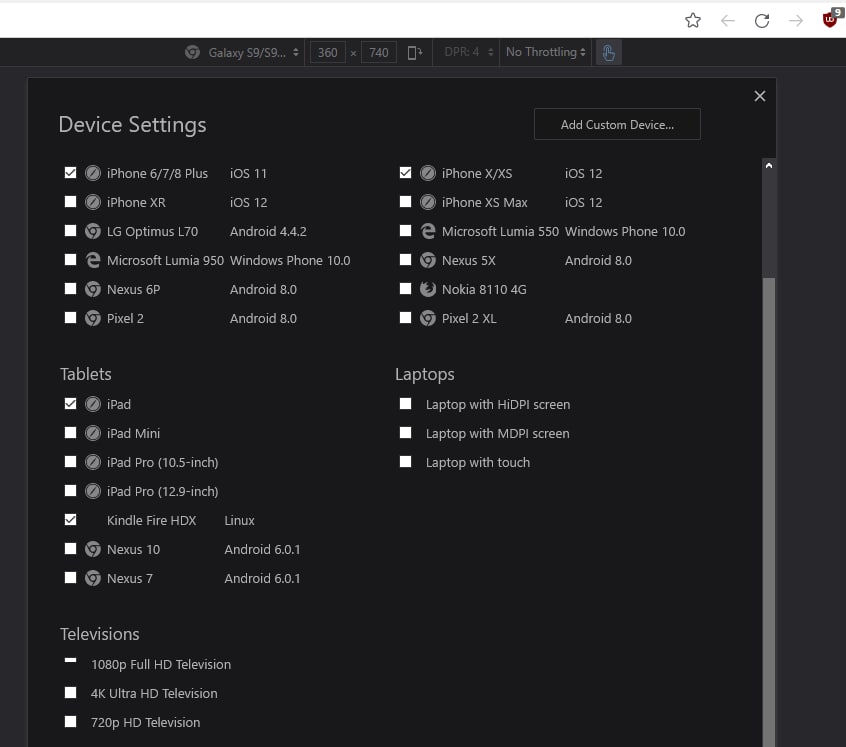Click the Chrome icon beside Galaxy S9 selector
This screenshot has width=846, height=747.
pos(193,52)
